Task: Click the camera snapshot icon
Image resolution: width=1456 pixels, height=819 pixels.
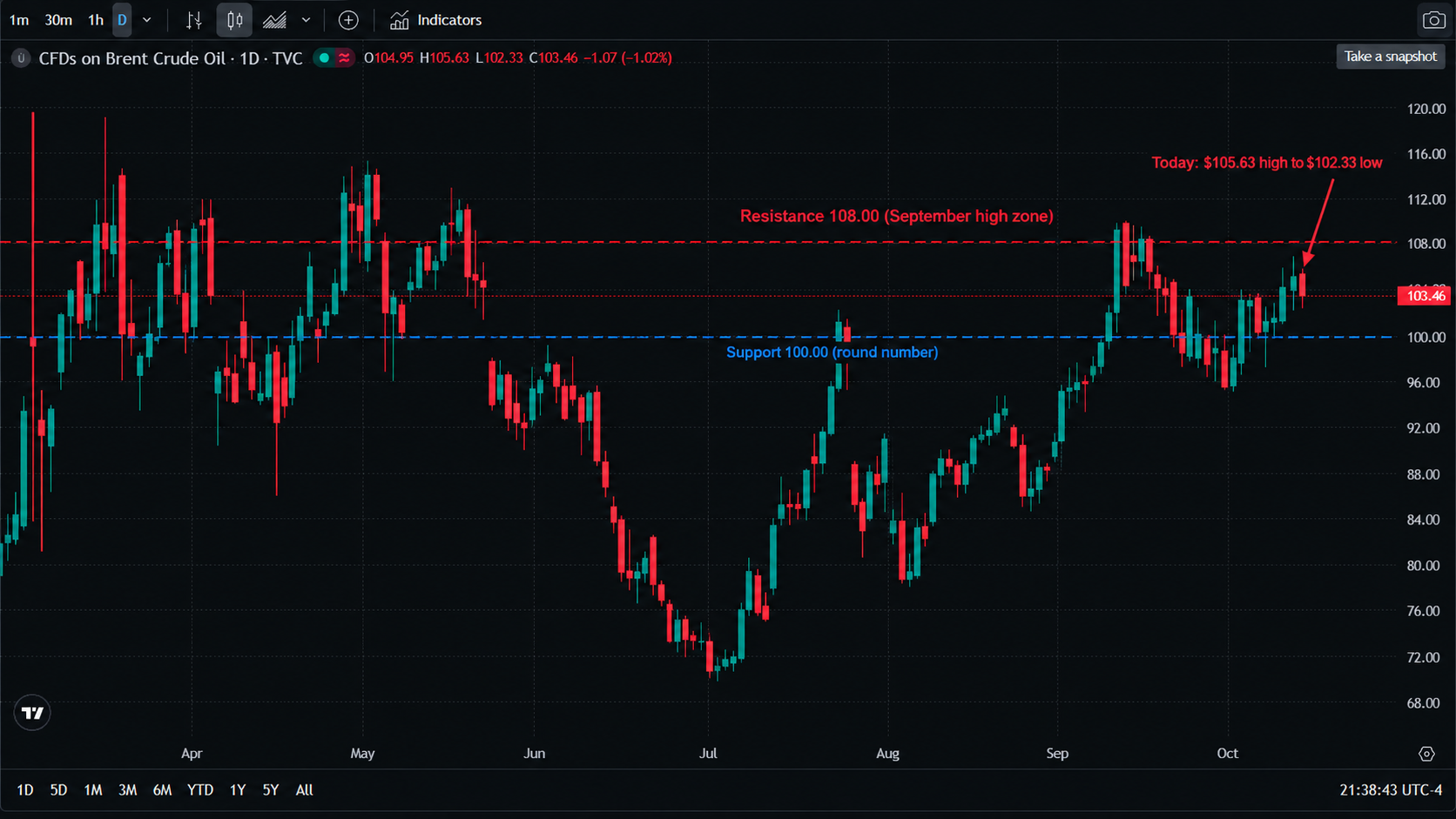Action: click(1433, 20)
